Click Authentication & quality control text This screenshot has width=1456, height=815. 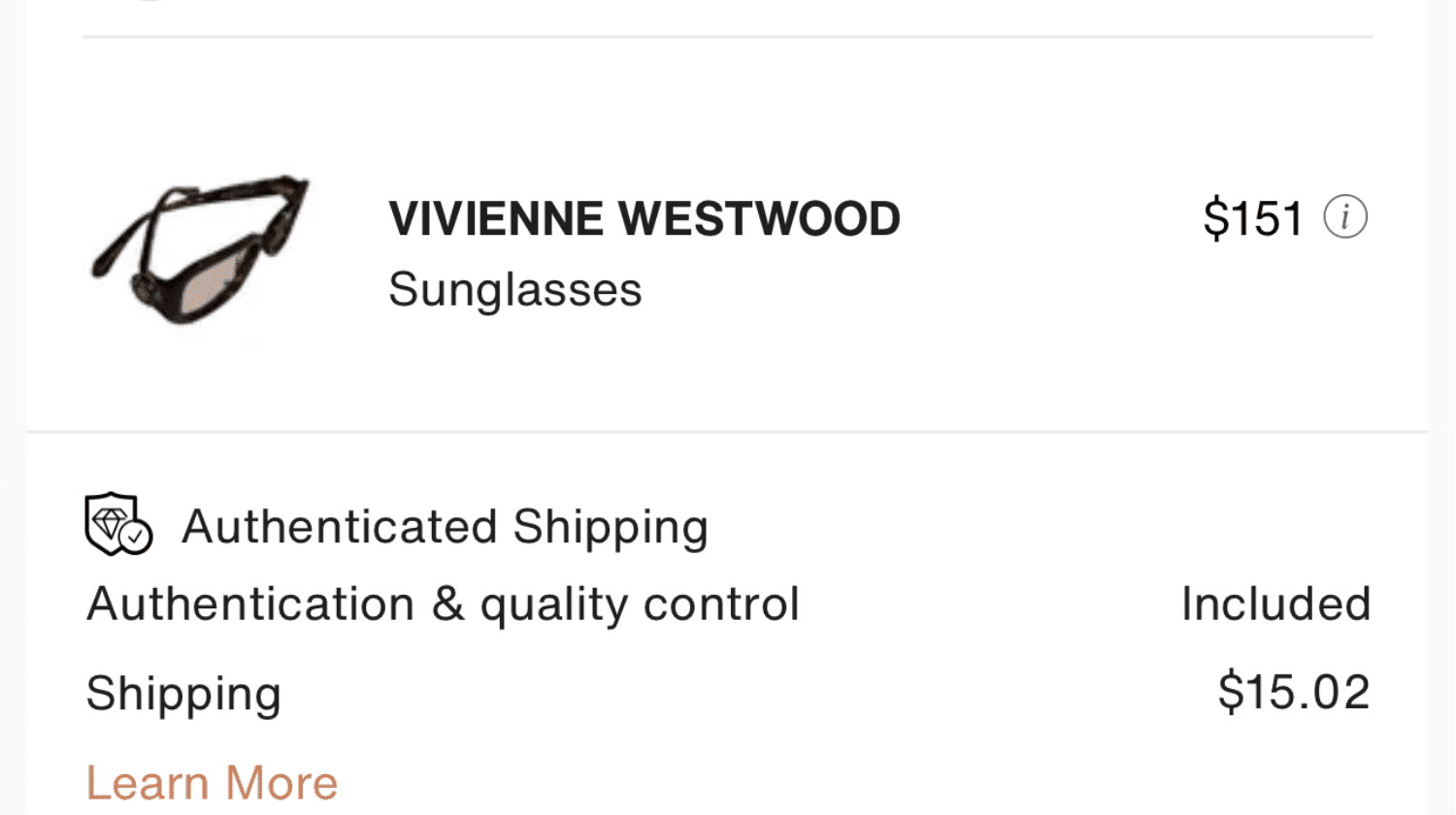(x=443, y=604)
